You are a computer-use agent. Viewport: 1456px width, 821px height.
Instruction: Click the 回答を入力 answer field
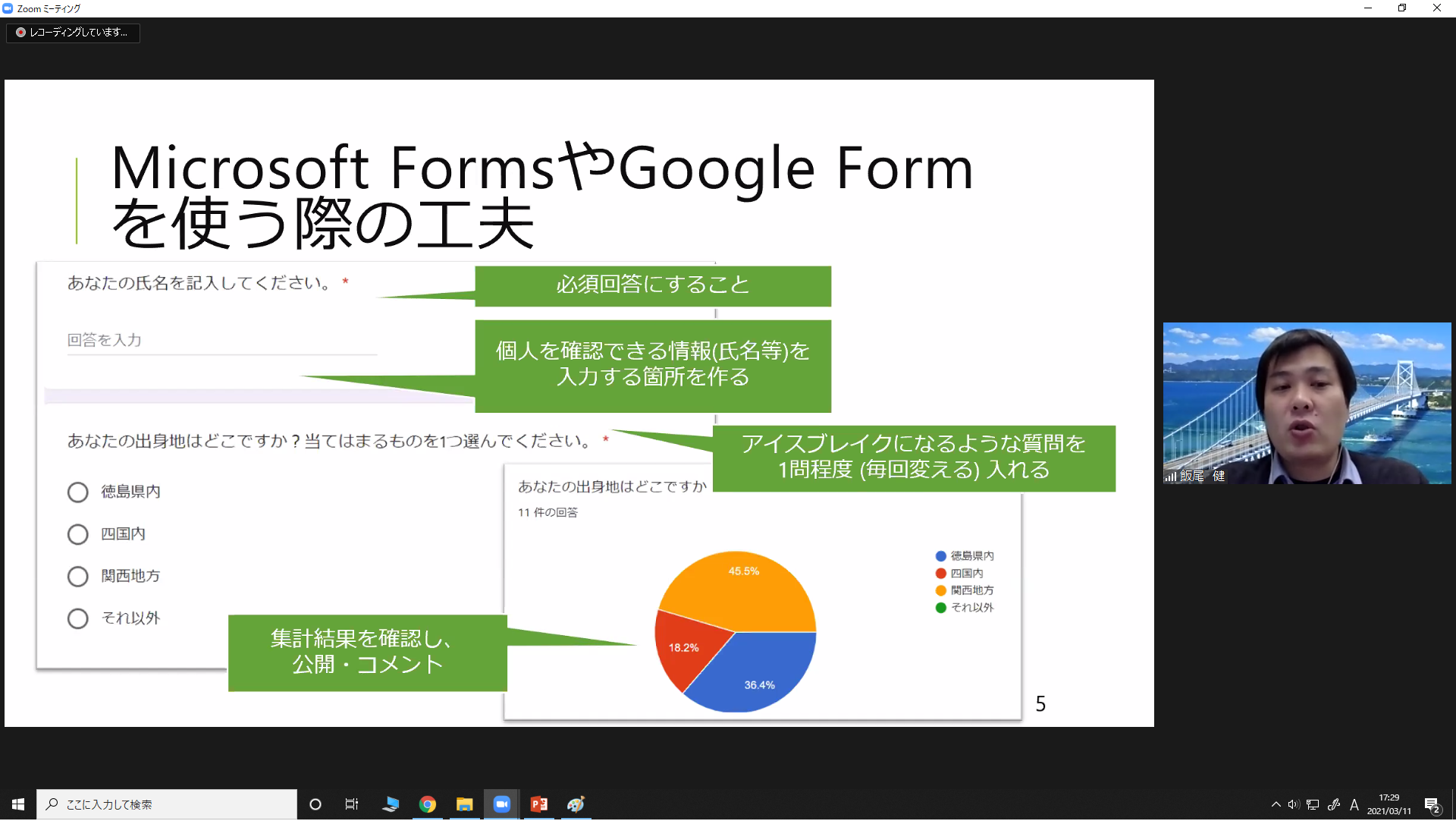click(221, 341)
